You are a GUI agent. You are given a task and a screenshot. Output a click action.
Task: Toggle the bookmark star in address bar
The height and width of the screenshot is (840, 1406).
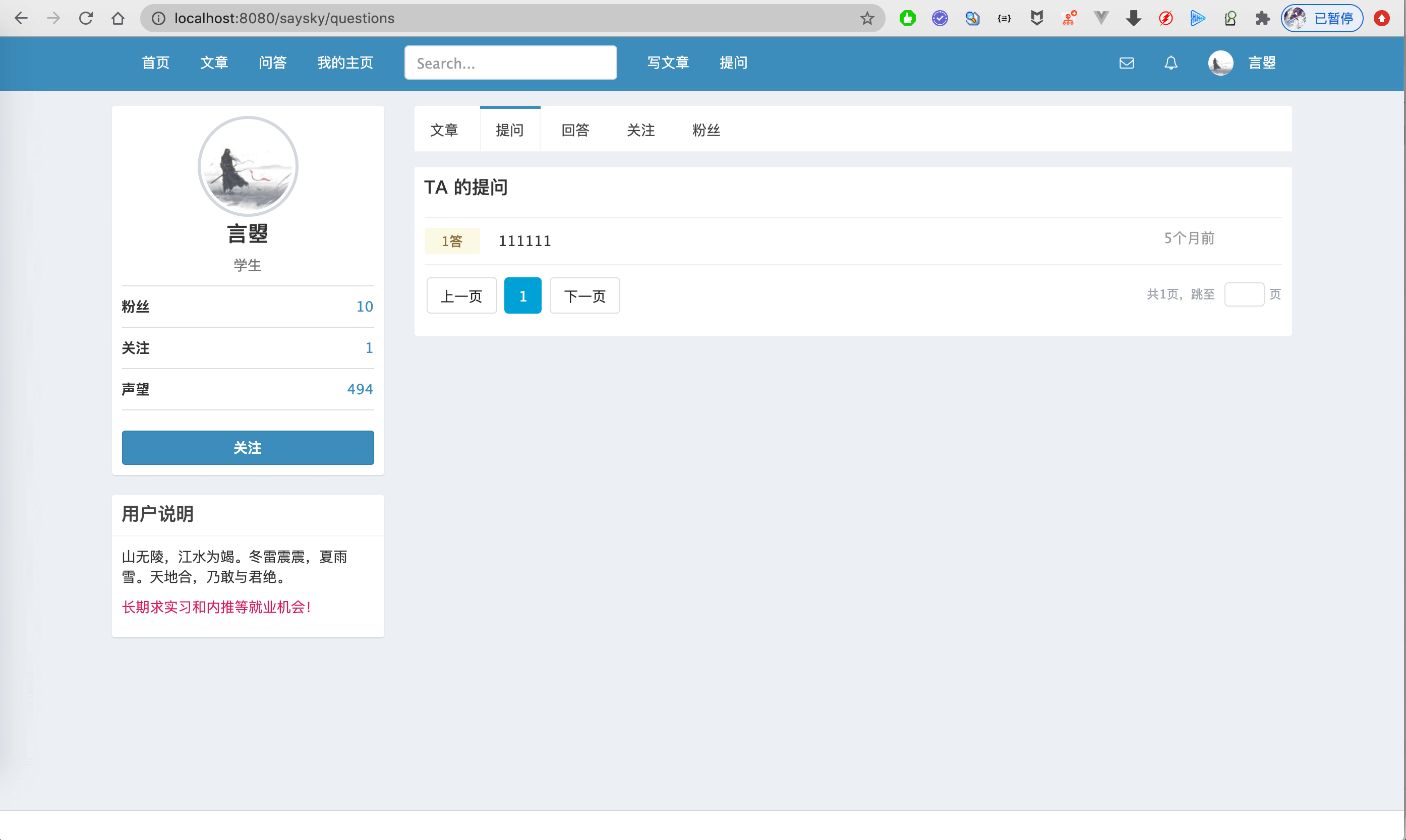[x=867, y=18]
